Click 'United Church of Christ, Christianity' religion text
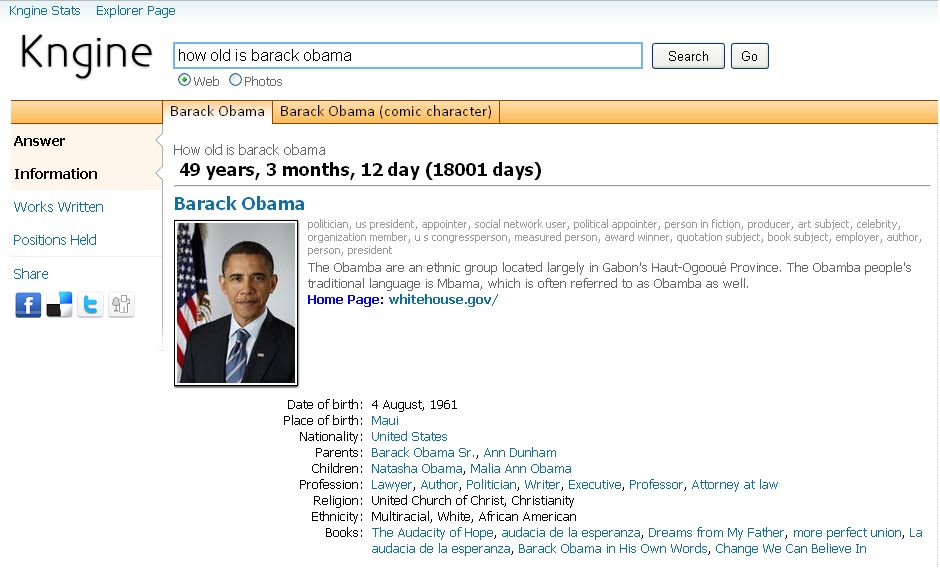Viewport: 940px width, 570px height. 472,500
